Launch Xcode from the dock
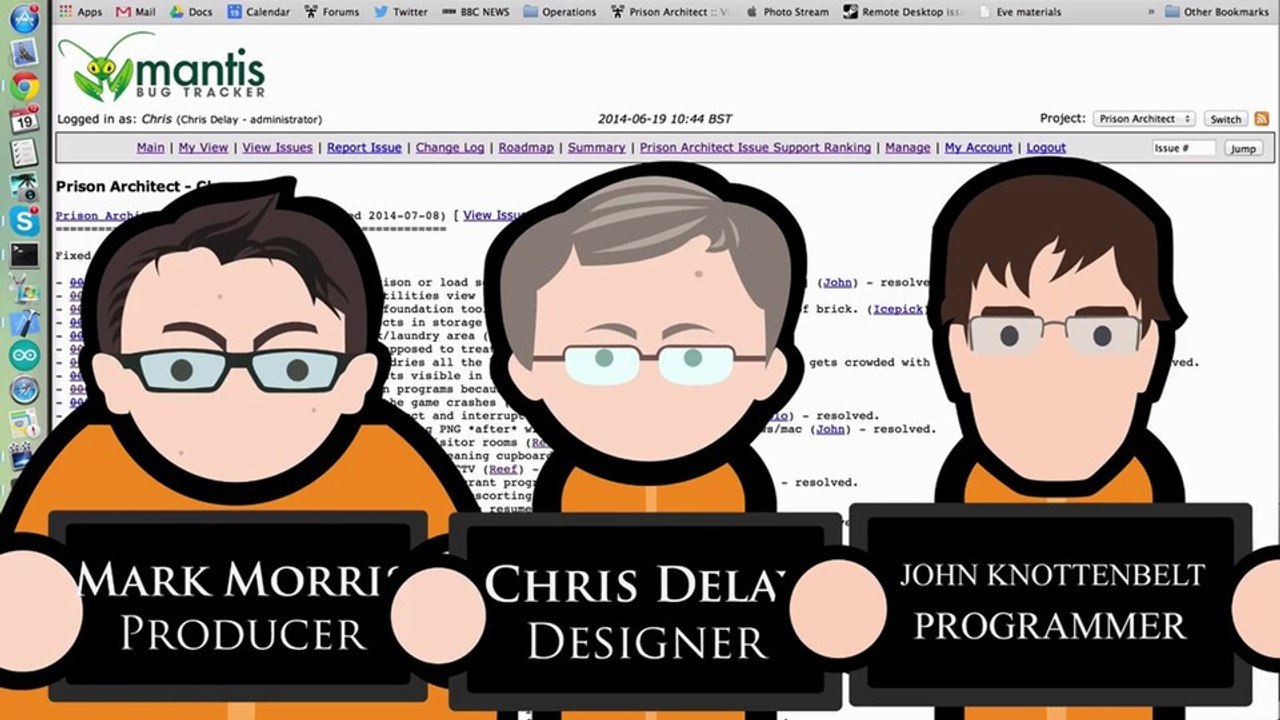Screen dimensions: 1280x720 pyautogui.click(x=24, y=322)
